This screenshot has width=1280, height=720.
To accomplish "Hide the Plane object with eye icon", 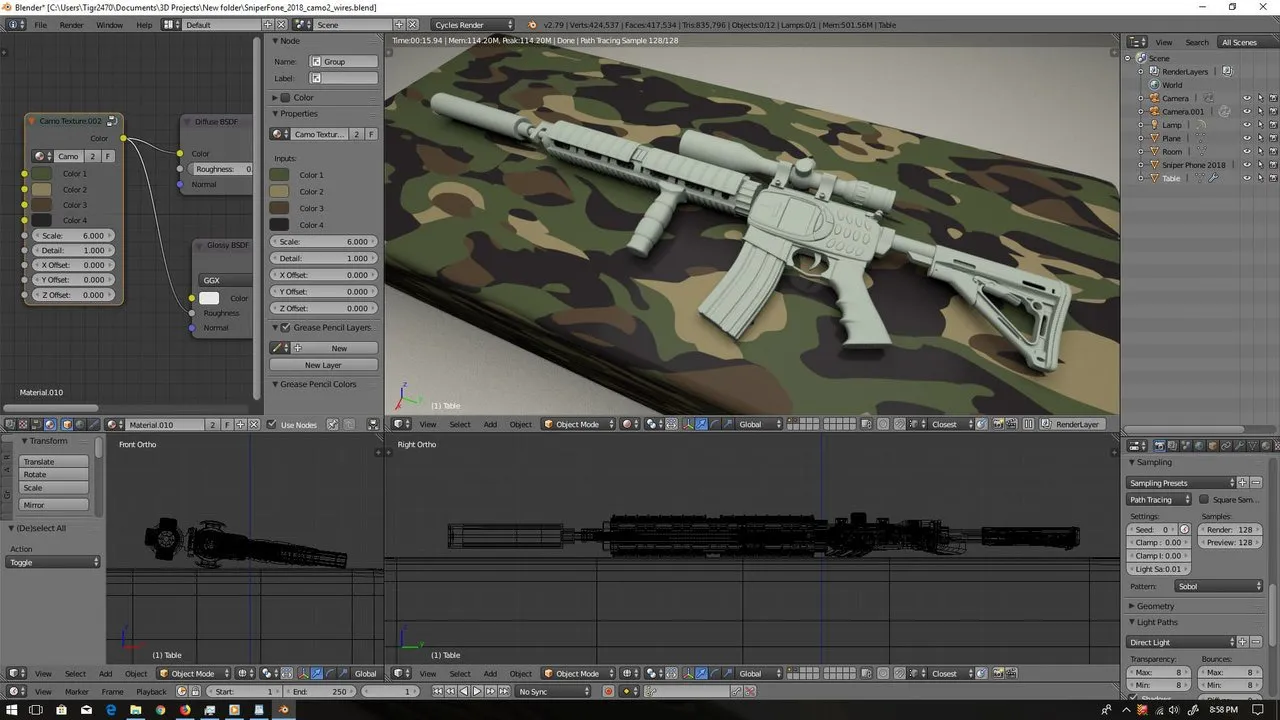I will coord(1246,138).
